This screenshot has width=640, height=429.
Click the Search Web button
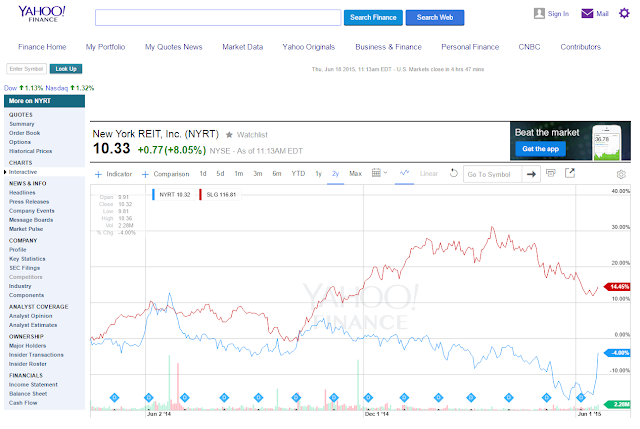[x=435, y=18]
